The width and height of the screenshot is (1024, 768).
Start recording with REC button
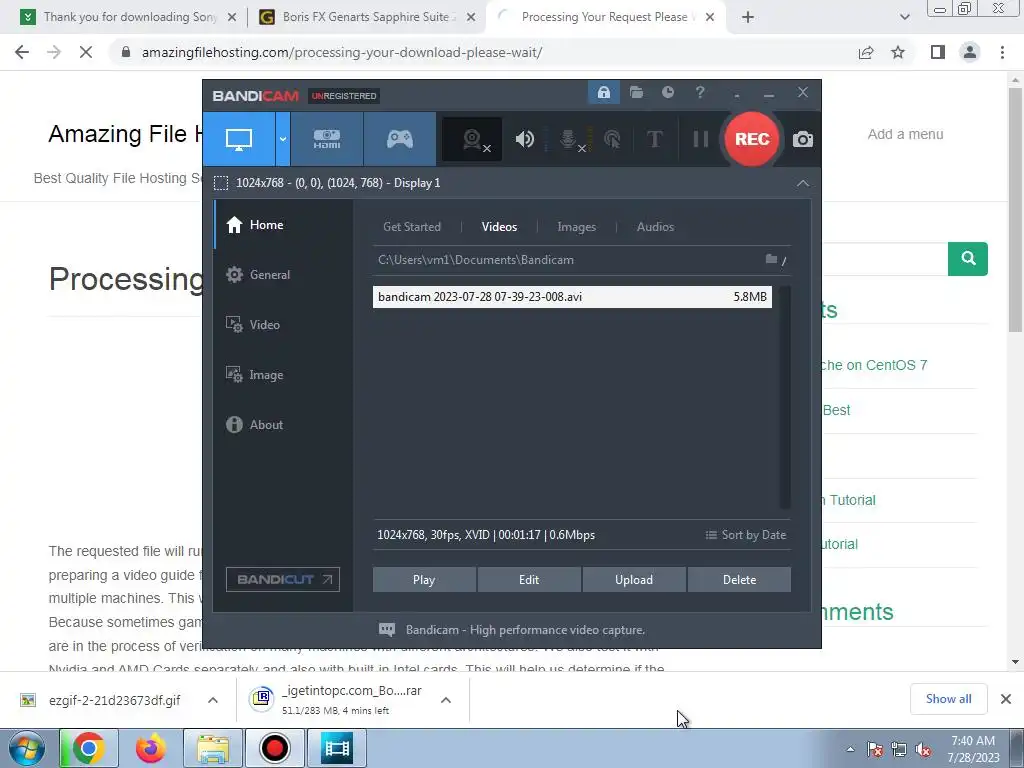point(752,139)
